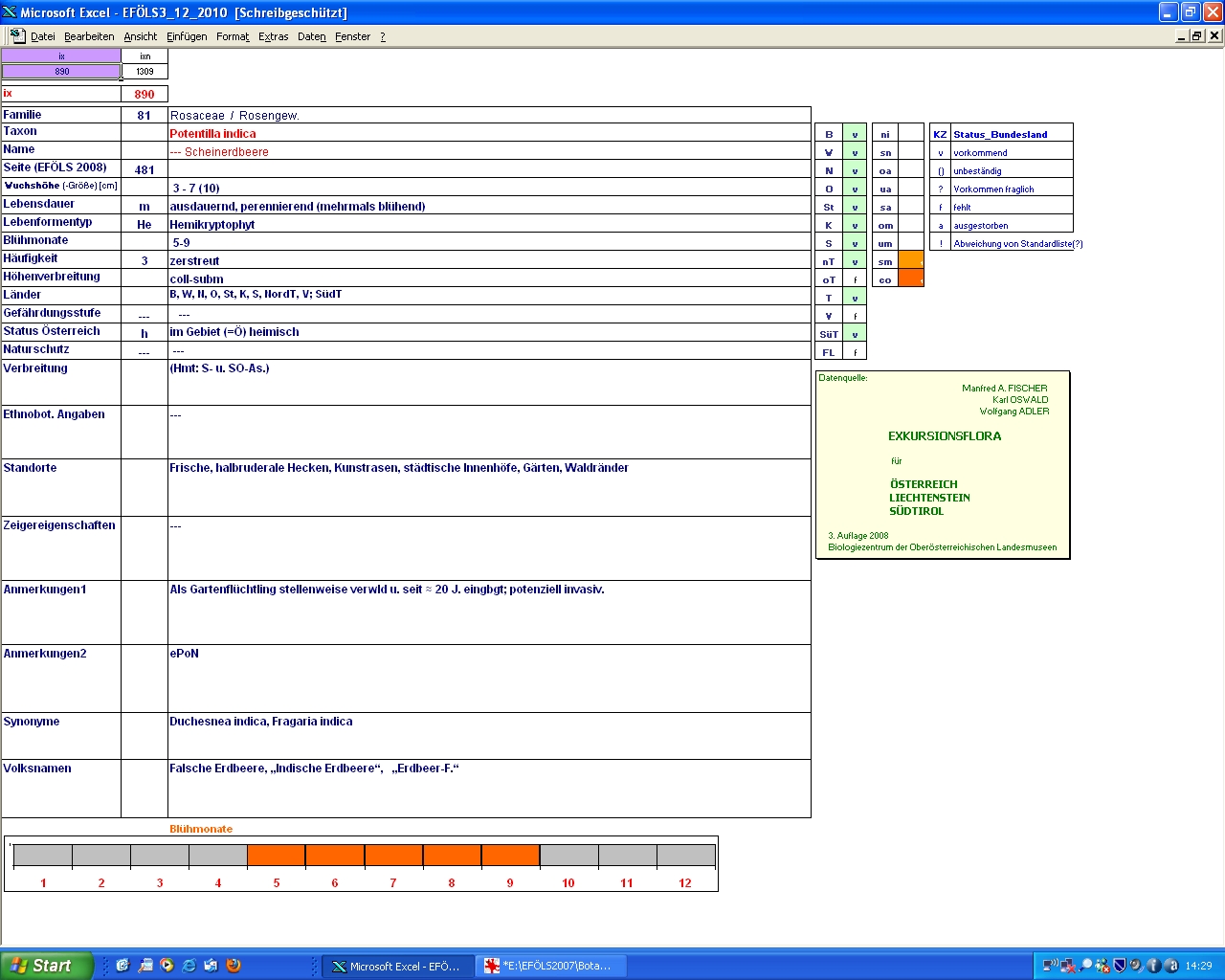Click the Outlook Express quick launch icon

point(211,966)
